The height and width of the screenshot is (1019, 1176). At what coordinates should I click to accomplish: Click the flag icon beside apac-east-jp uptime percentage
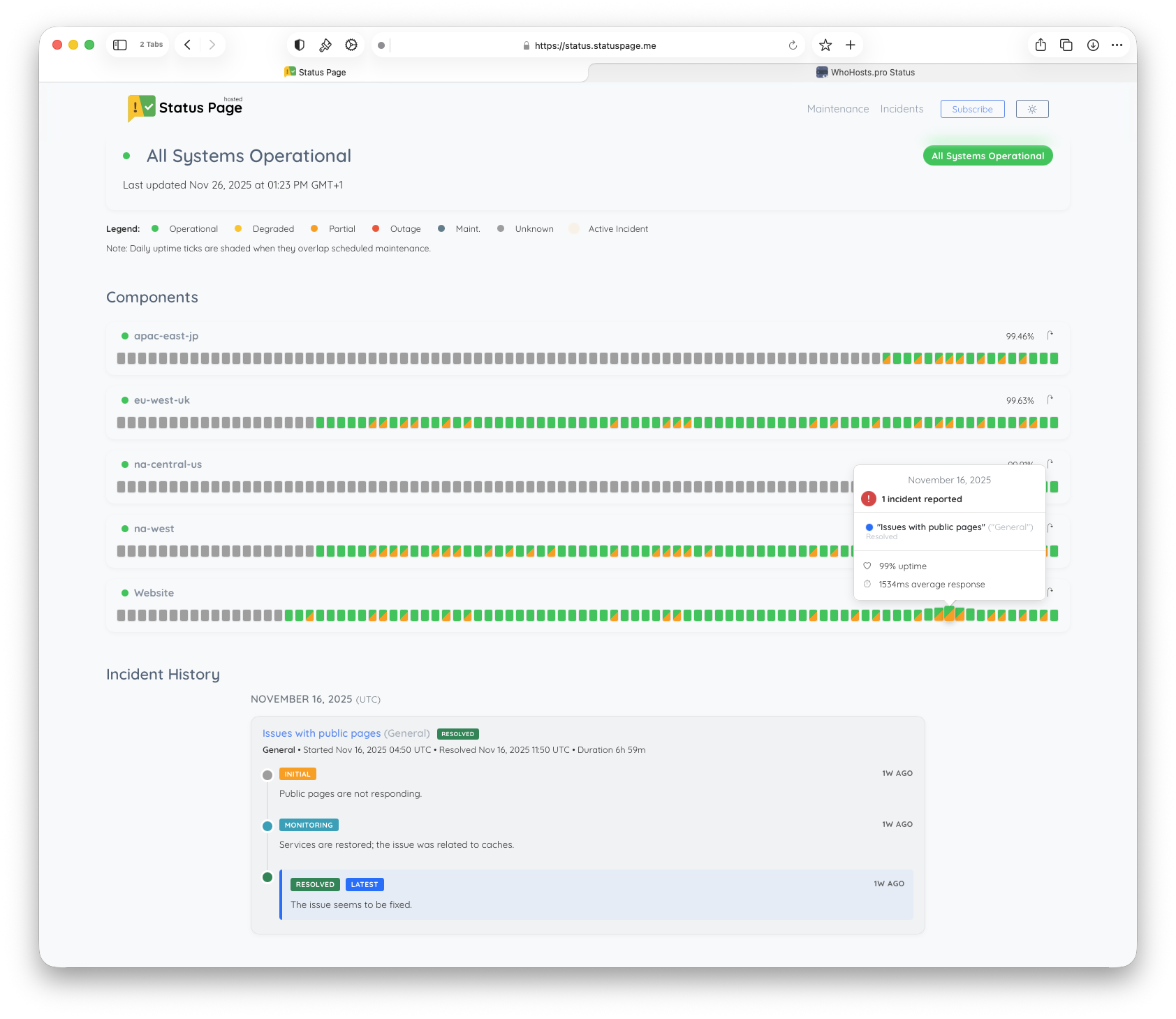pyautogui.click(x=1050, y=335)
